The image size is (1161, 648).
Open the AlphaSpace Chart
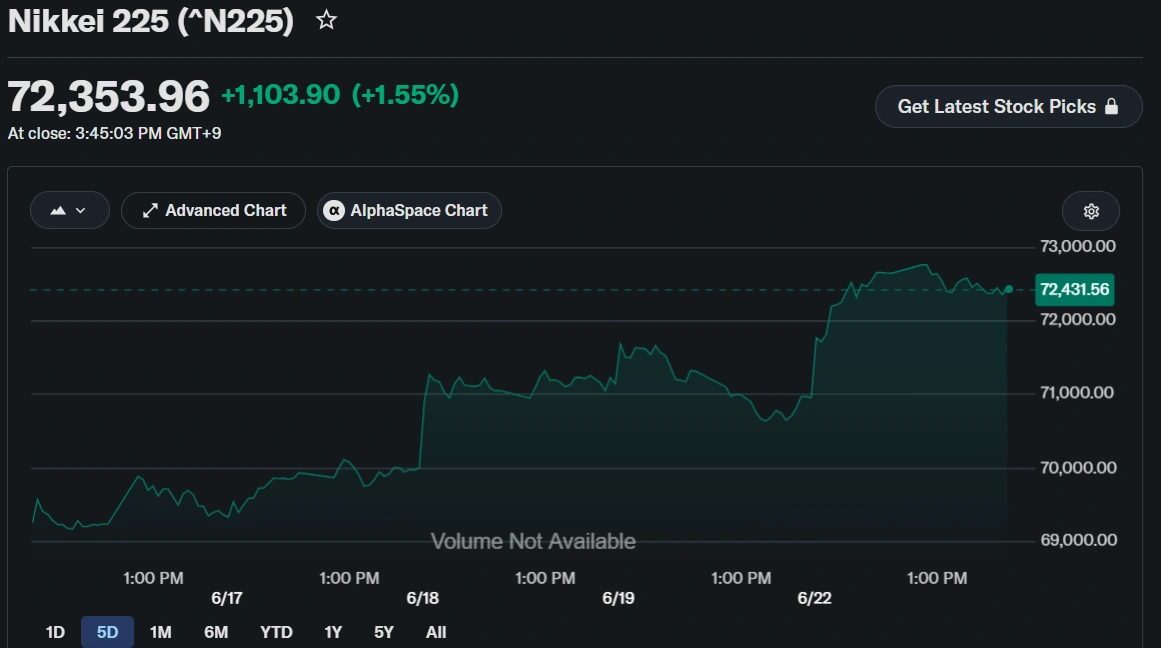point(409,210)
